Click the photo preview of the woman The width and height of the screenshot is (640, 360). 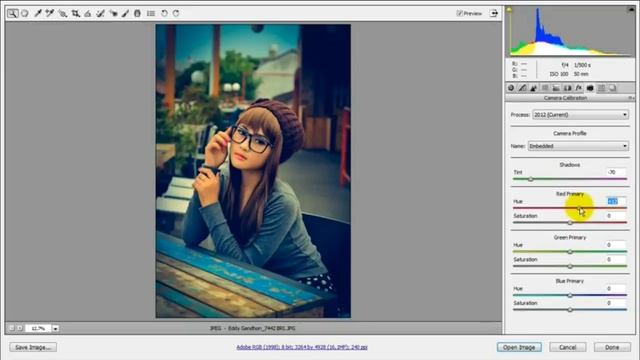pos(253,171)
